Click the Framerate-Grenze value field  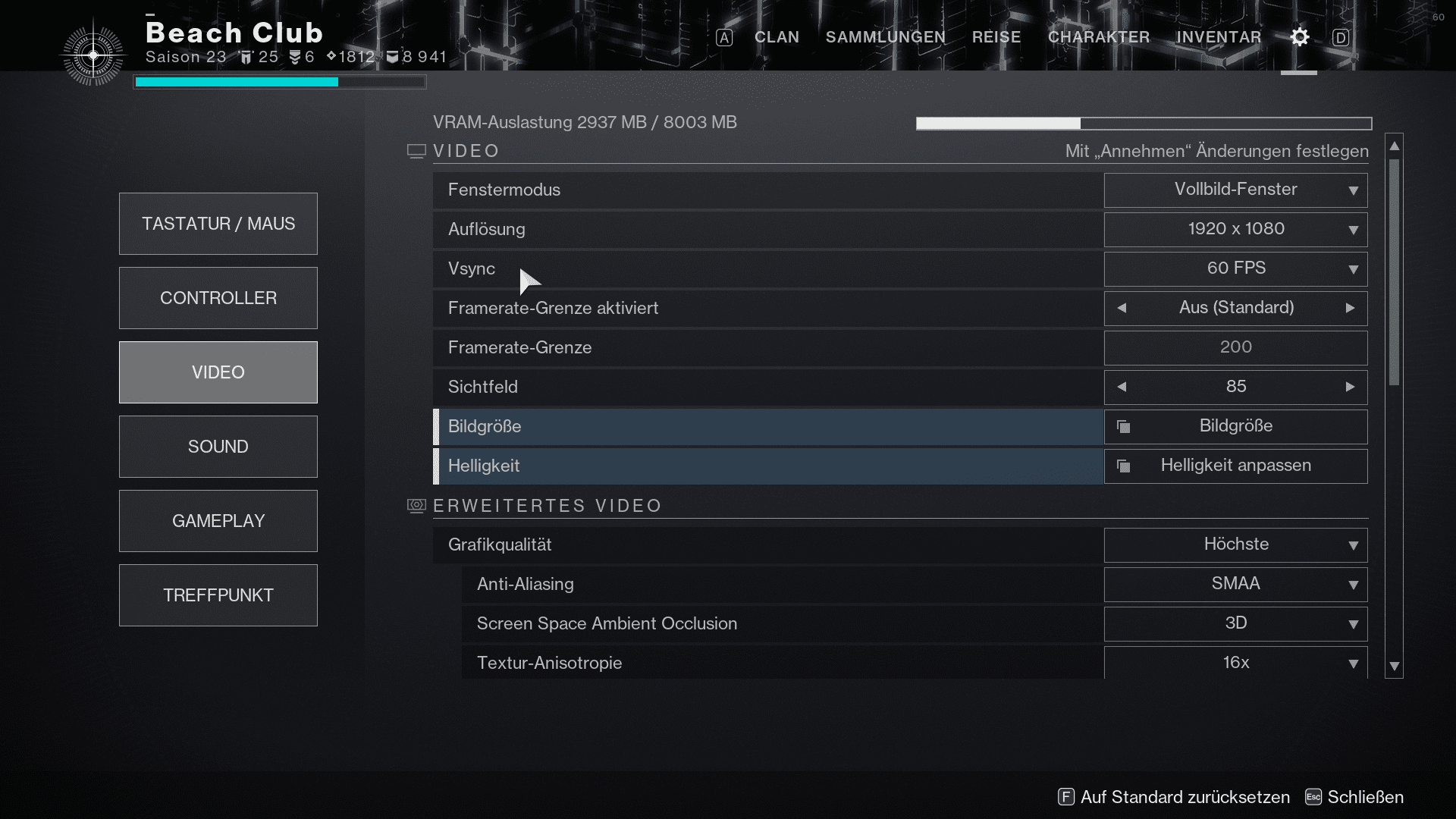click(x=1235, y=347)
